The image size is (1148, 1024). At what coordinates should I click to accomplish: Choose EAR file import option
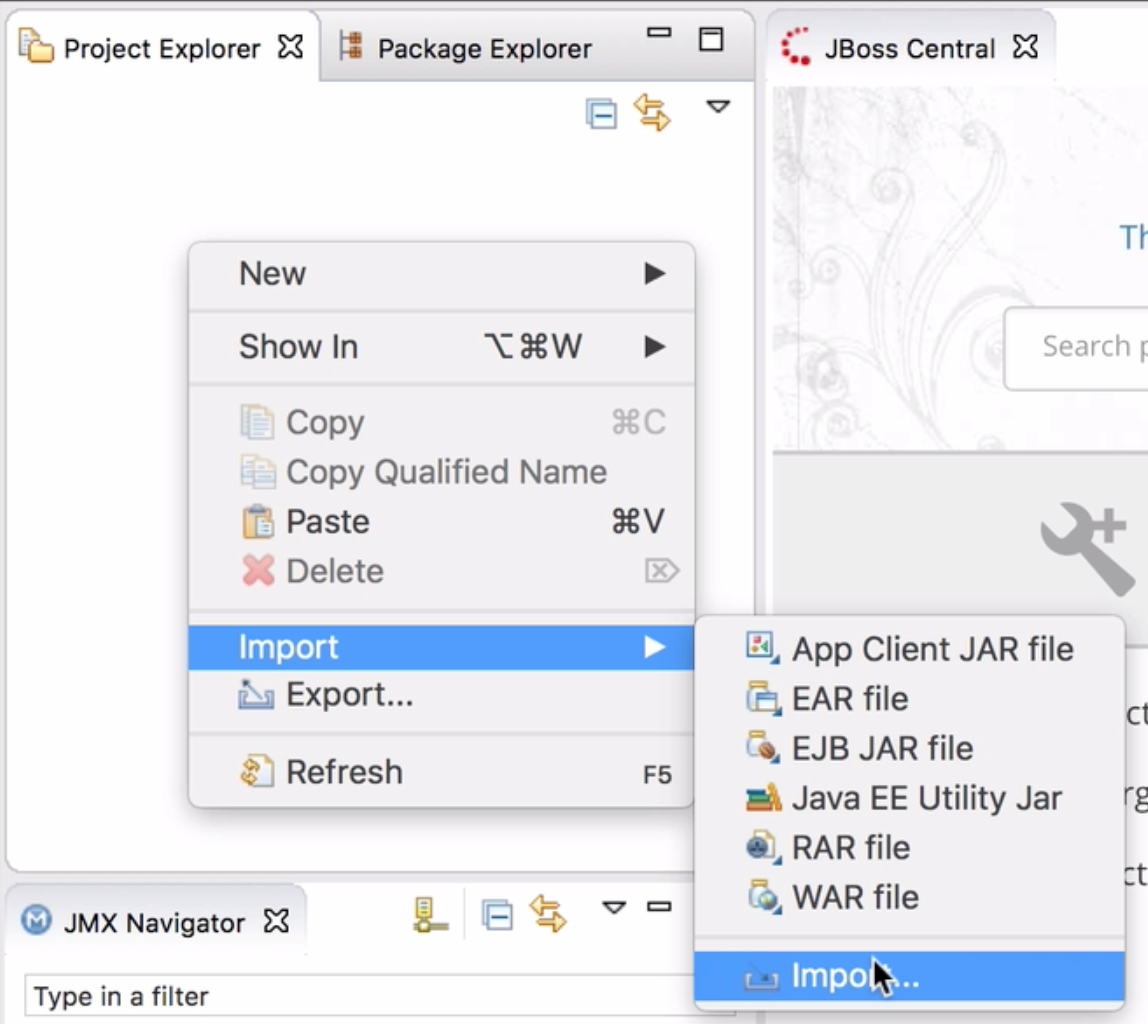click(849, 699)
